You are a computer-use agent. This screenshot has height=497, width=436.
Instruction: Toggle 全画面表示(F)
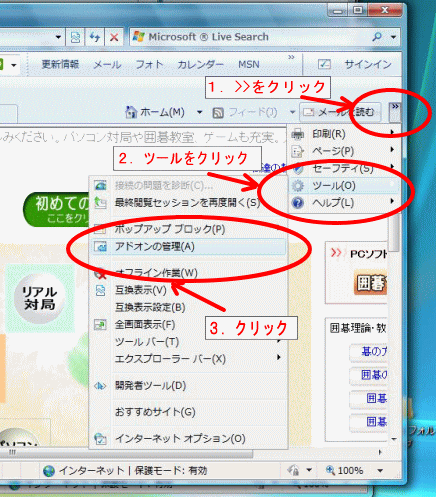[188, 325]
